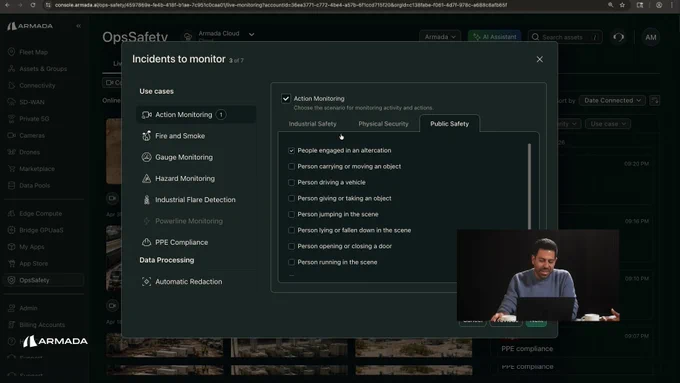
Task: Focus the Search assets field
Action: 565,37
